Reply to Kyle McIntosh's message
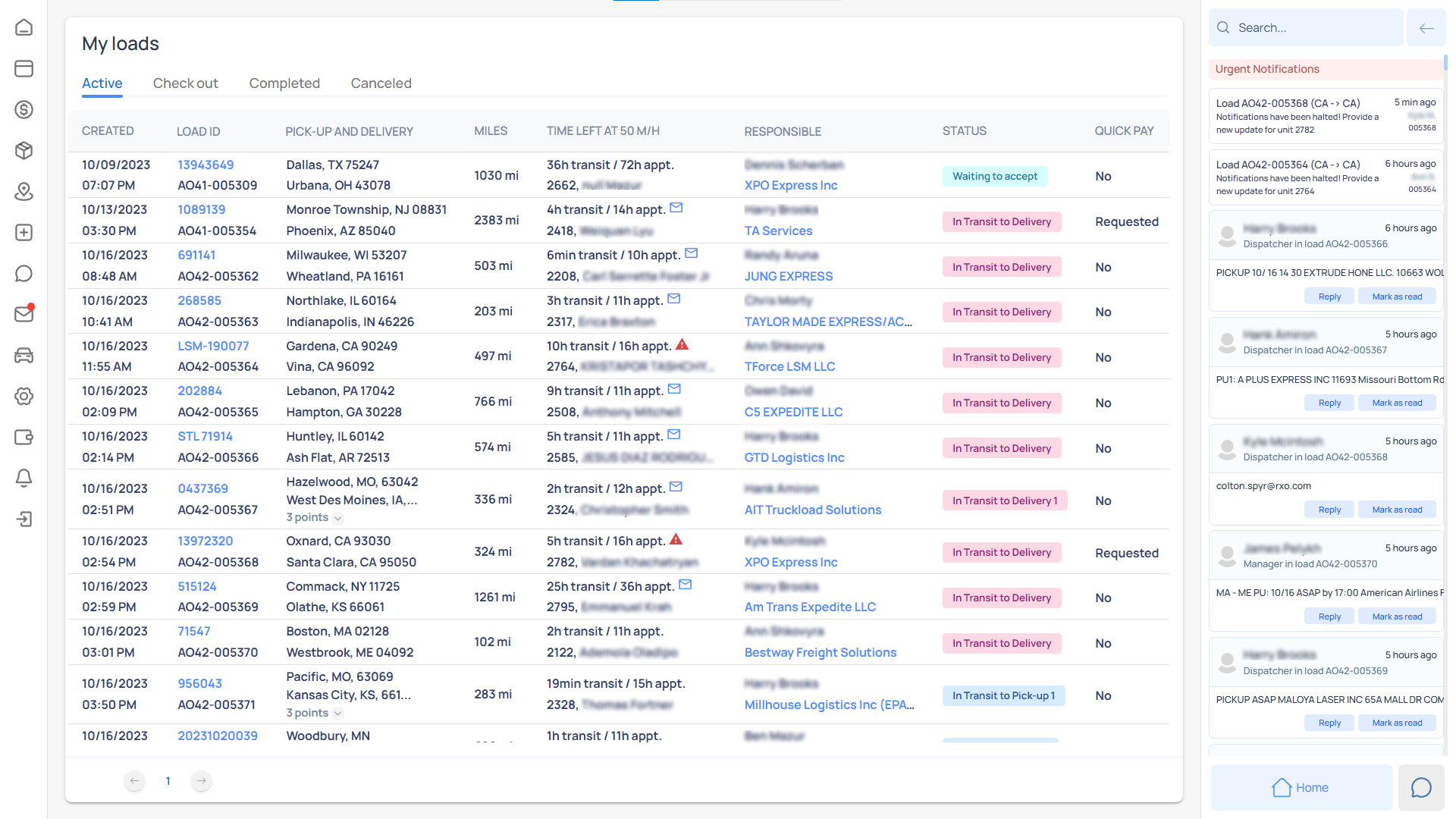 pyautogui.click(x=1329, y=509)
